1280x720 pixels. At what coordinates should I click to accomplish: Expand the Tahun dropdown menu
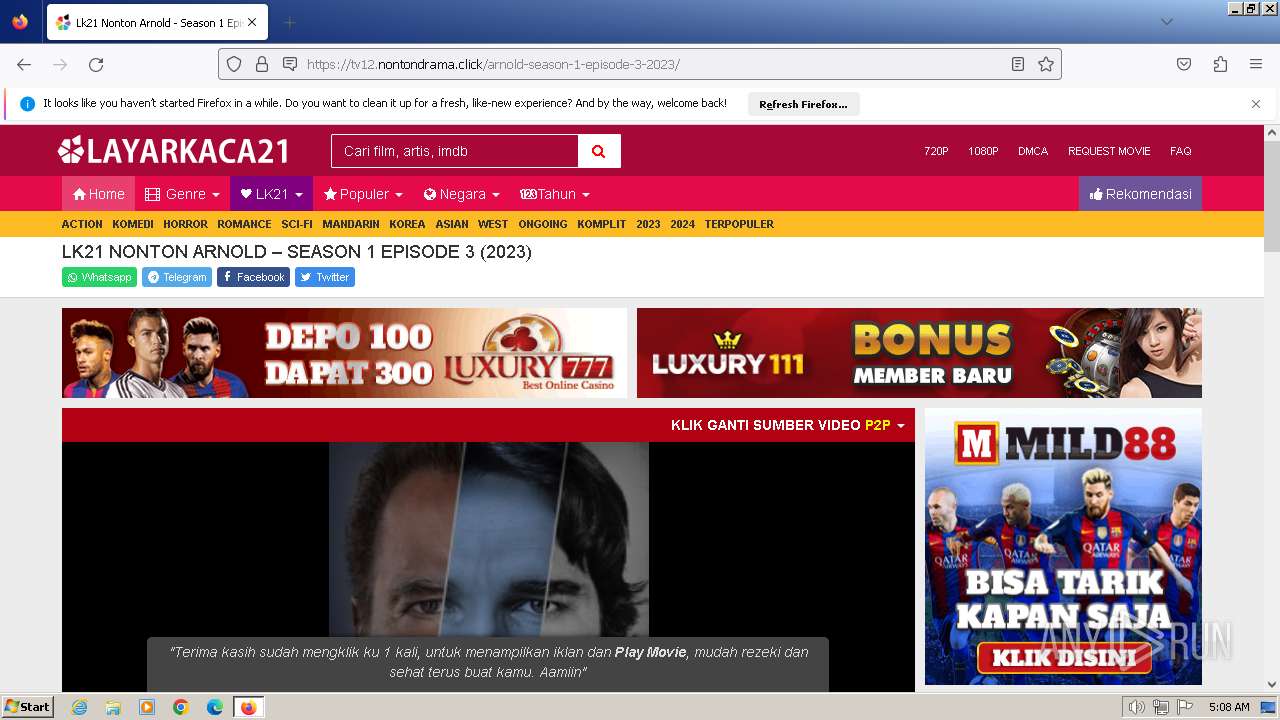(555, 194)
